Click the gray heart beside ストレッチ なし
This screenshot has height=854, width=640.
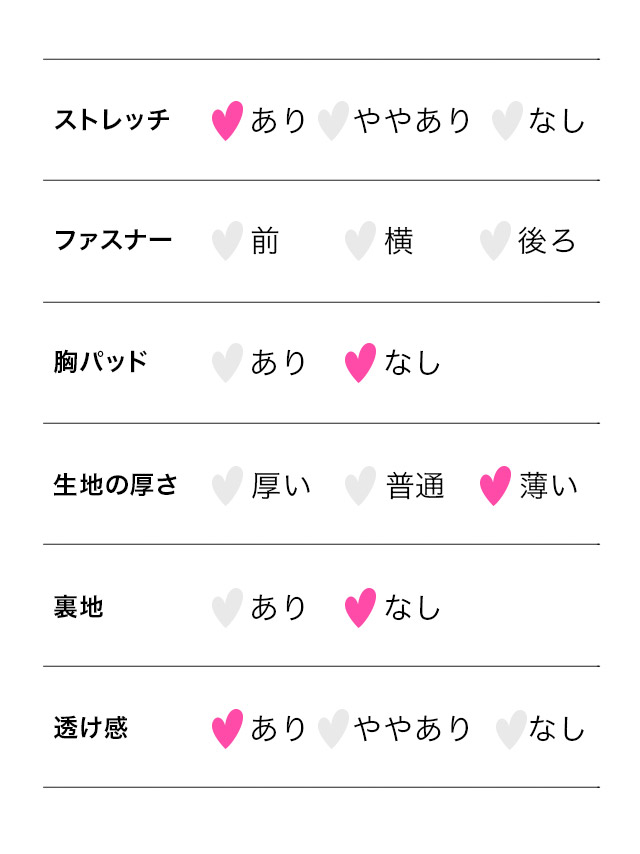click(x=508, y=121)
